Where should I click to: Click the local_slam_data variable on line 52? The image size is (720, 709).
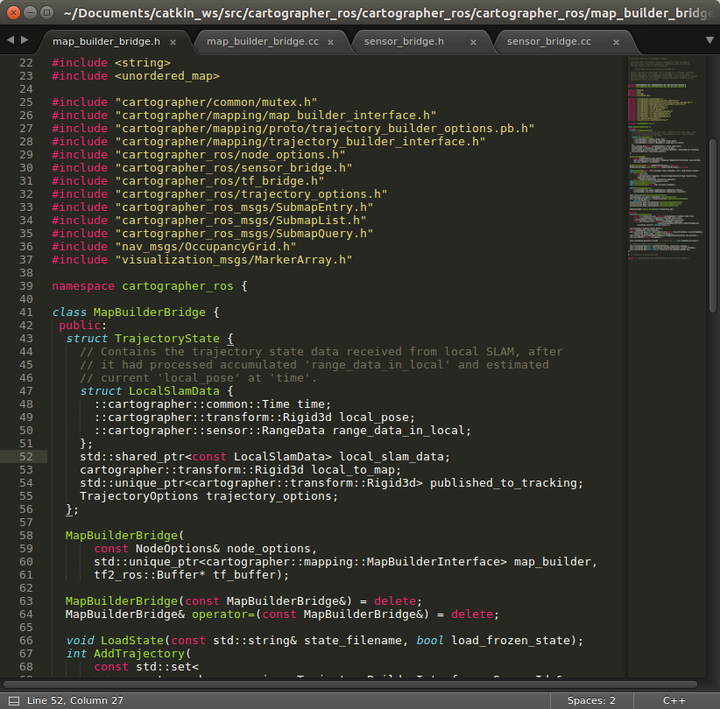391,456
